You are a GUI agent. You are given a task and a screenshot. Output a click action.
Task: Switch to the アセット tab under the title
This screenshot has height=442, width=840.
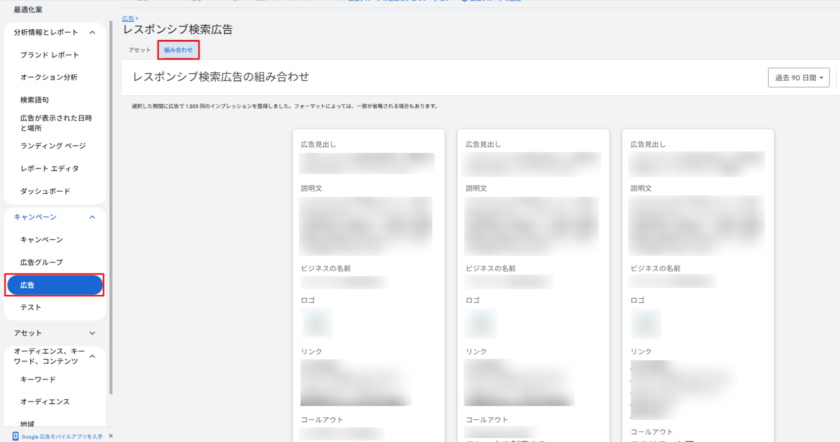coord(139,49)
